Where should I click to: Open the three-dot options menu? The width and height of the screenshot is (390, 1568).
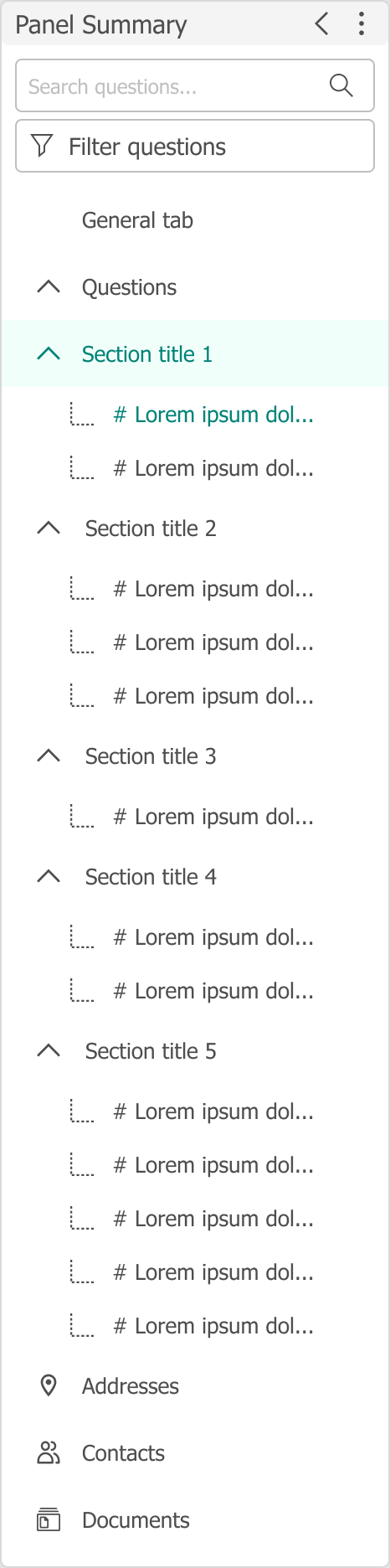tap(362, 23)
